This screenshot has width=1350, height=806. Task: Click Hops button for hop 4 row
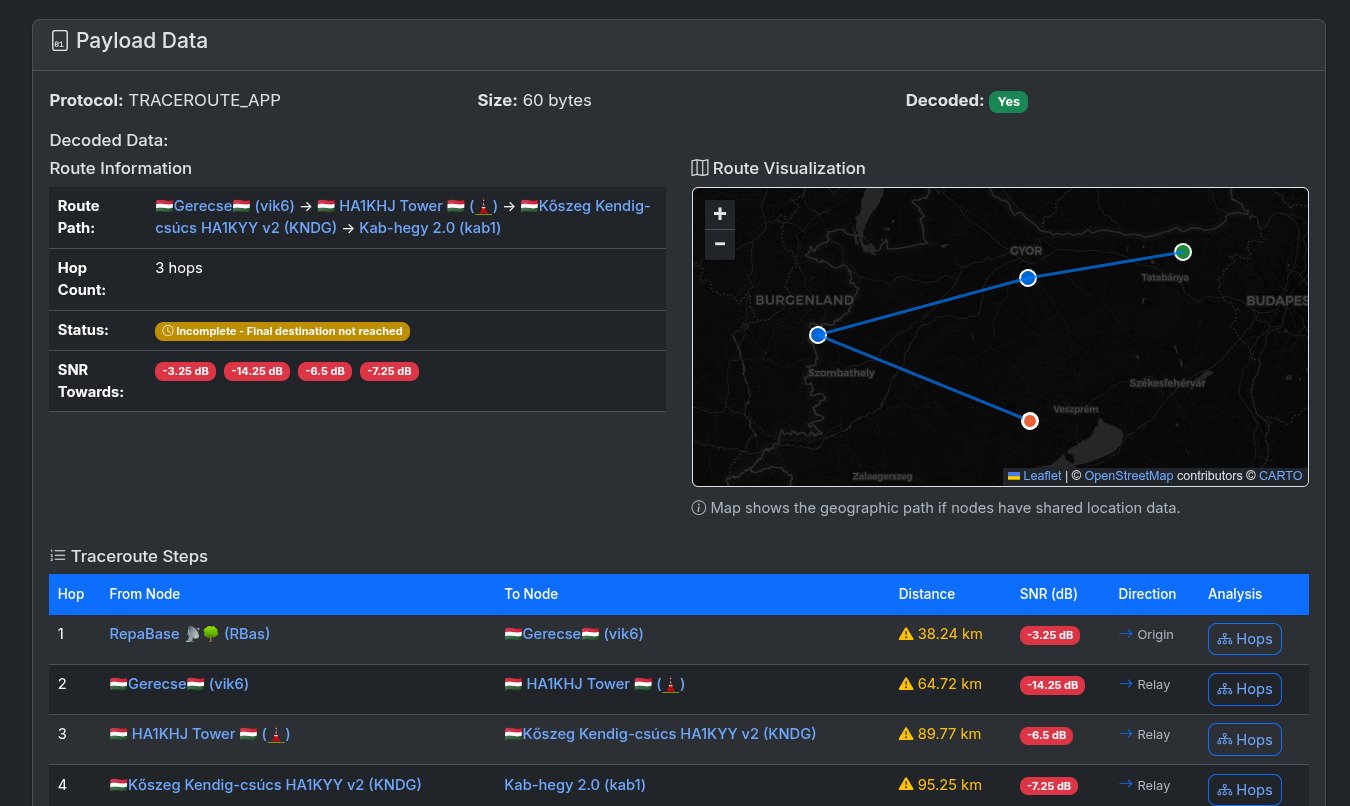(1245, 789)
